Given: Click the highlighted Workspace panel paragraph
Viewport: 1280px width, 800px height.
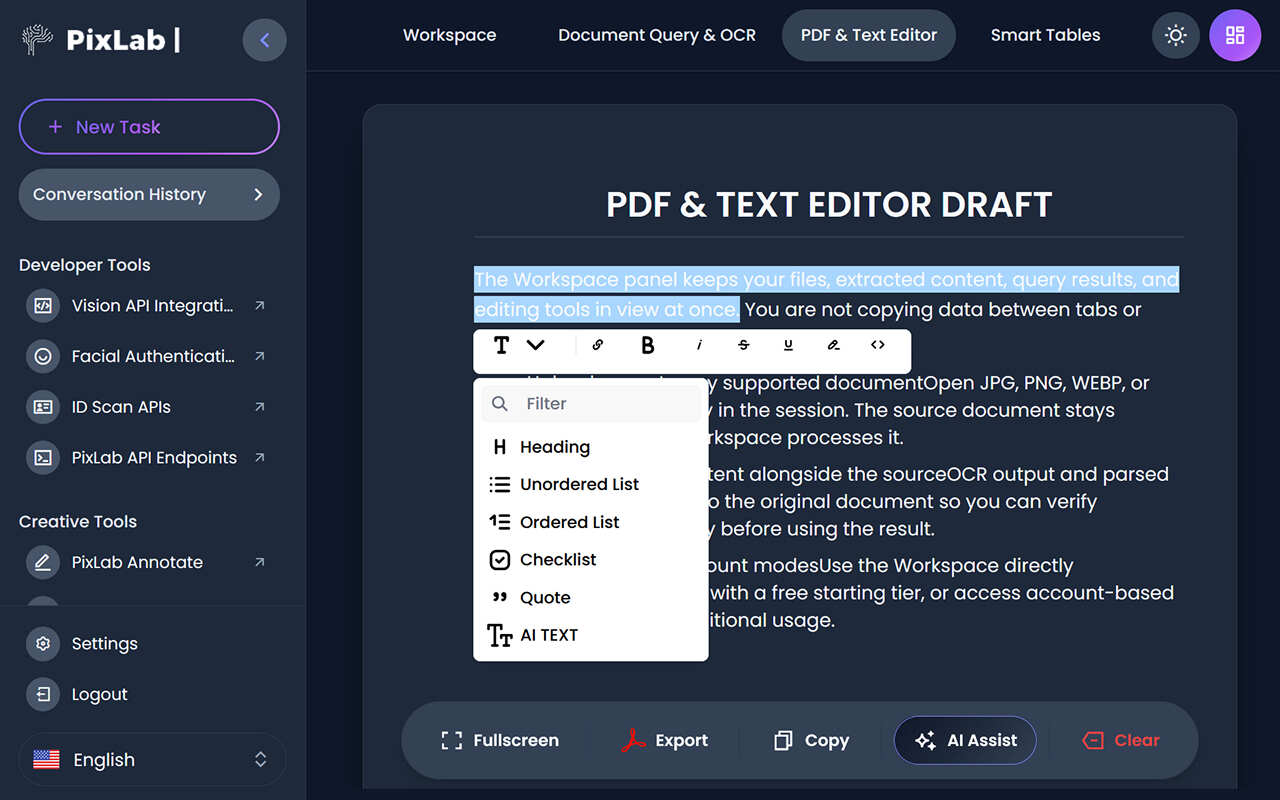Looking at the screenshot, I should tap(826, 294).
